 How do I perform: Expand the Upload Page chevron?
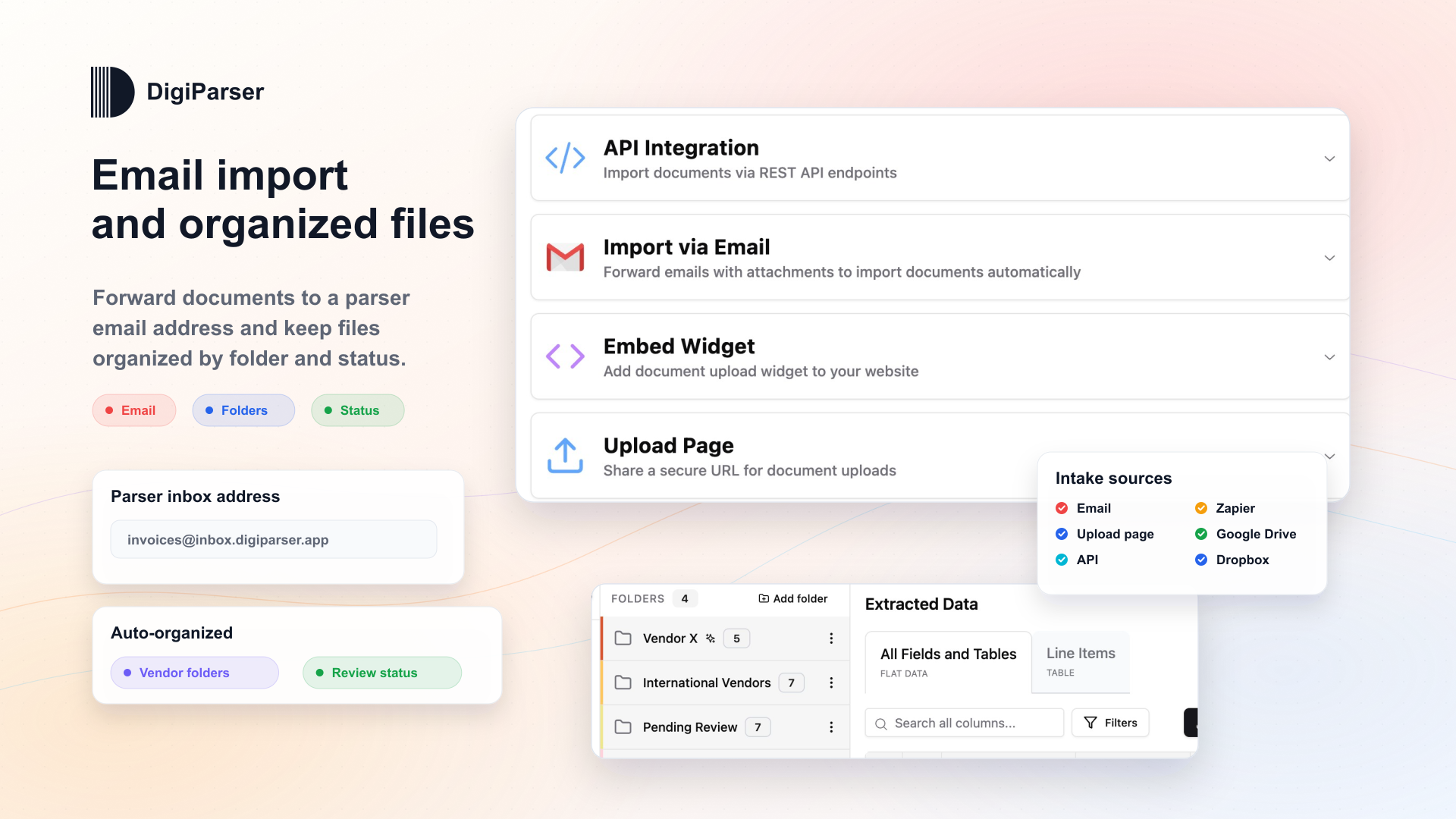1329,456
